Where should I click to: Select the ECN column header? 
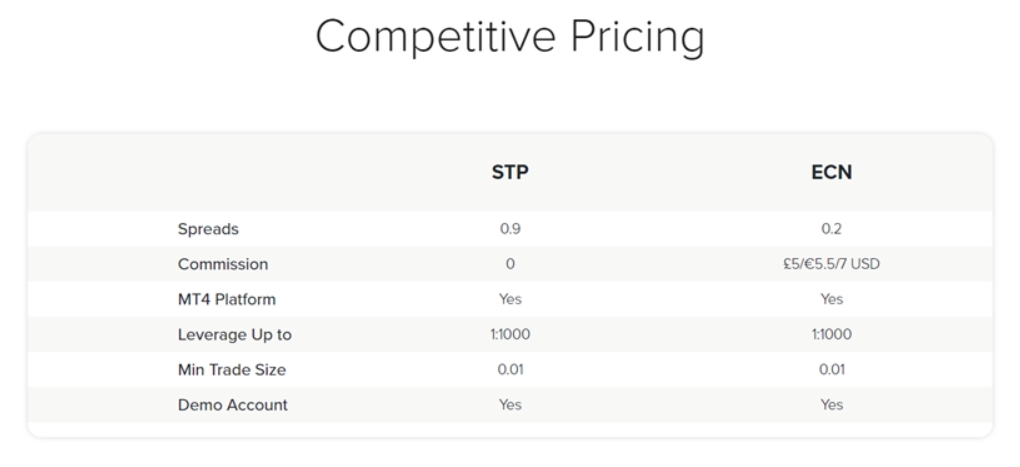(831, 172)
